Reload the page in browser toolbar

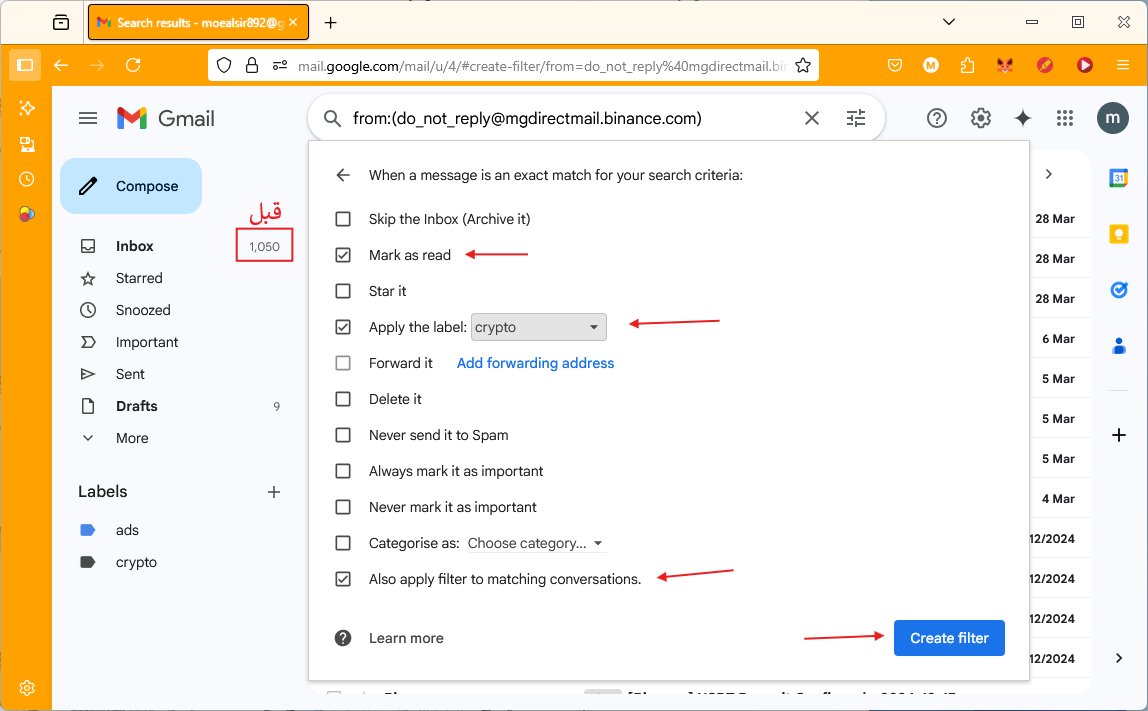tap(133, 65)
